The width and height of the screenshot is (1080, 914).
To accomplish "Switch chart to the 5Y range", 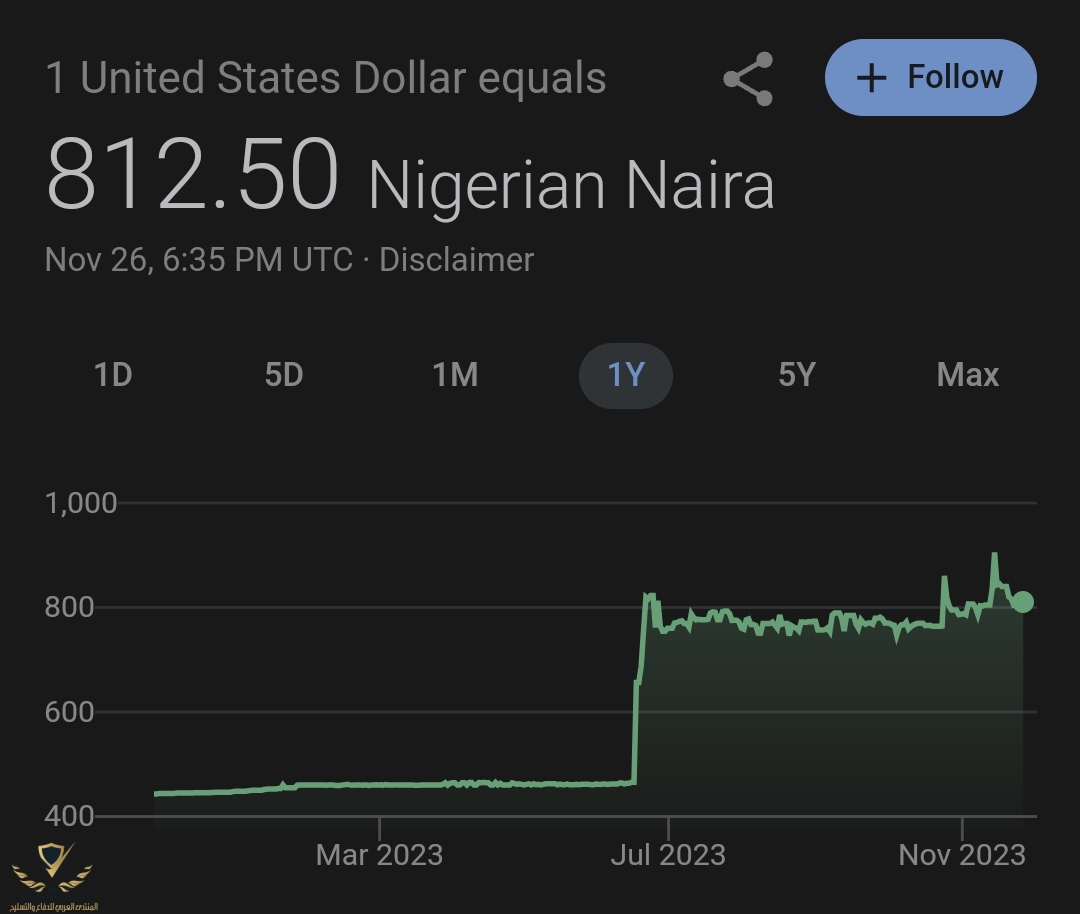I will 797,375.
